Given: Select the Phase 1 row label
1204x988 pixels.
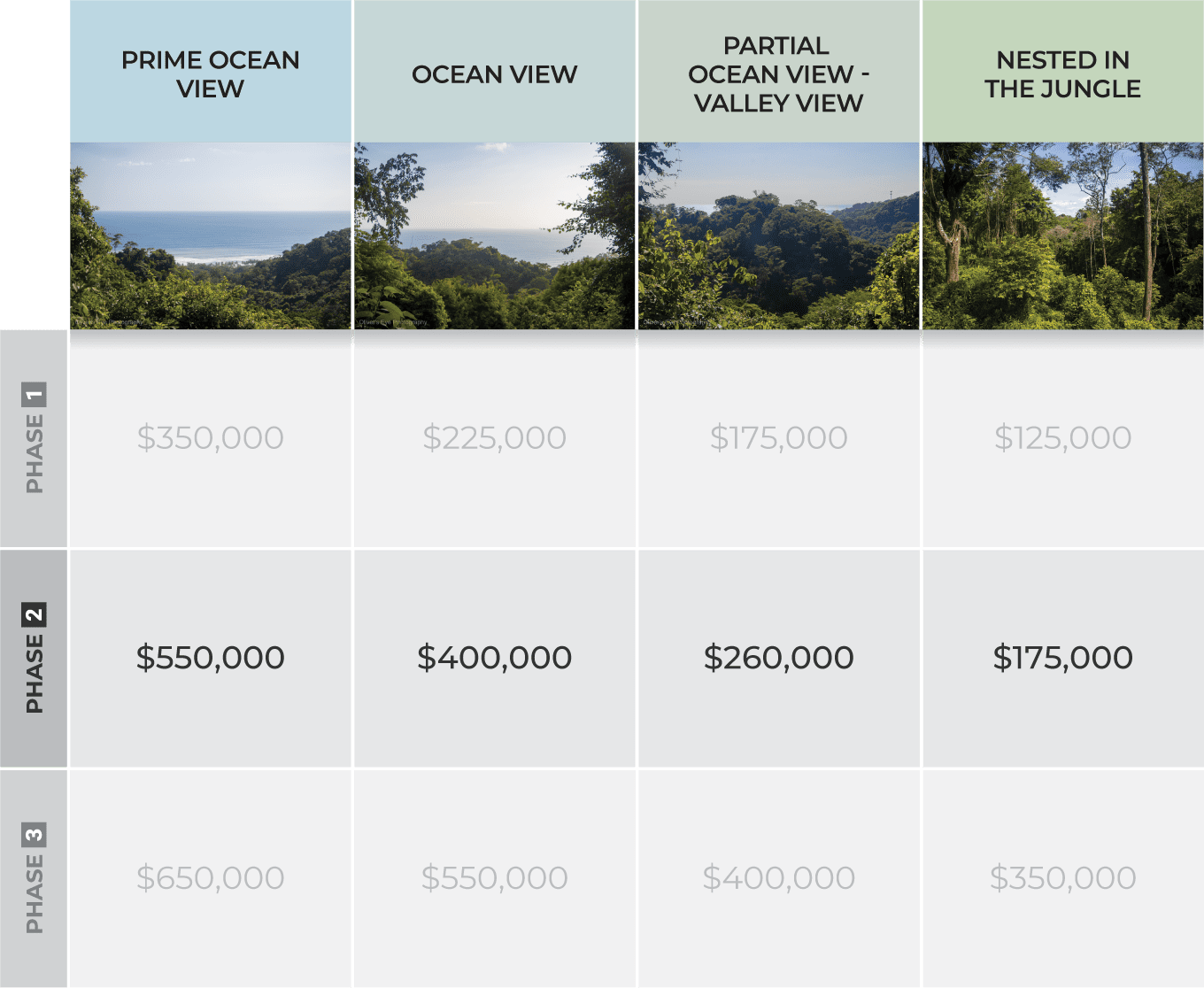Looking at the screenshot, I should (x=34, y=439).
